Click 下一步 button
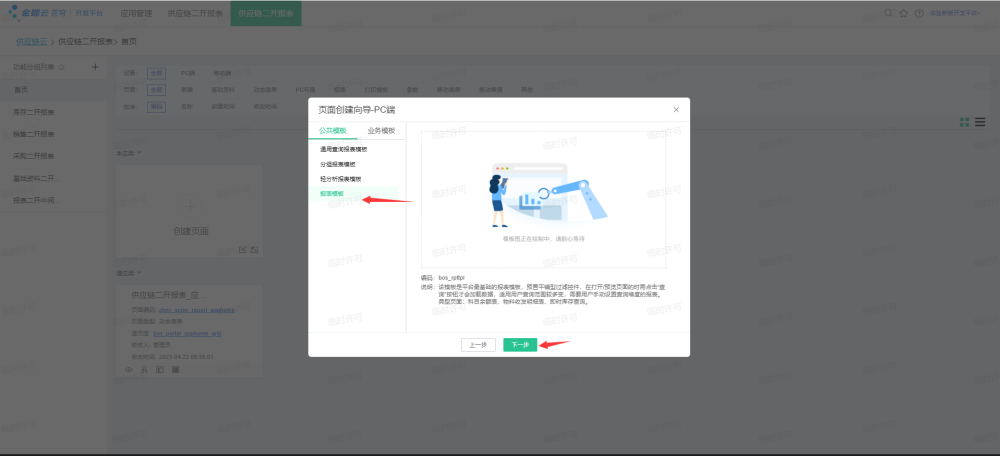Viewport: 1000px width, 456px height. point(520,344)
